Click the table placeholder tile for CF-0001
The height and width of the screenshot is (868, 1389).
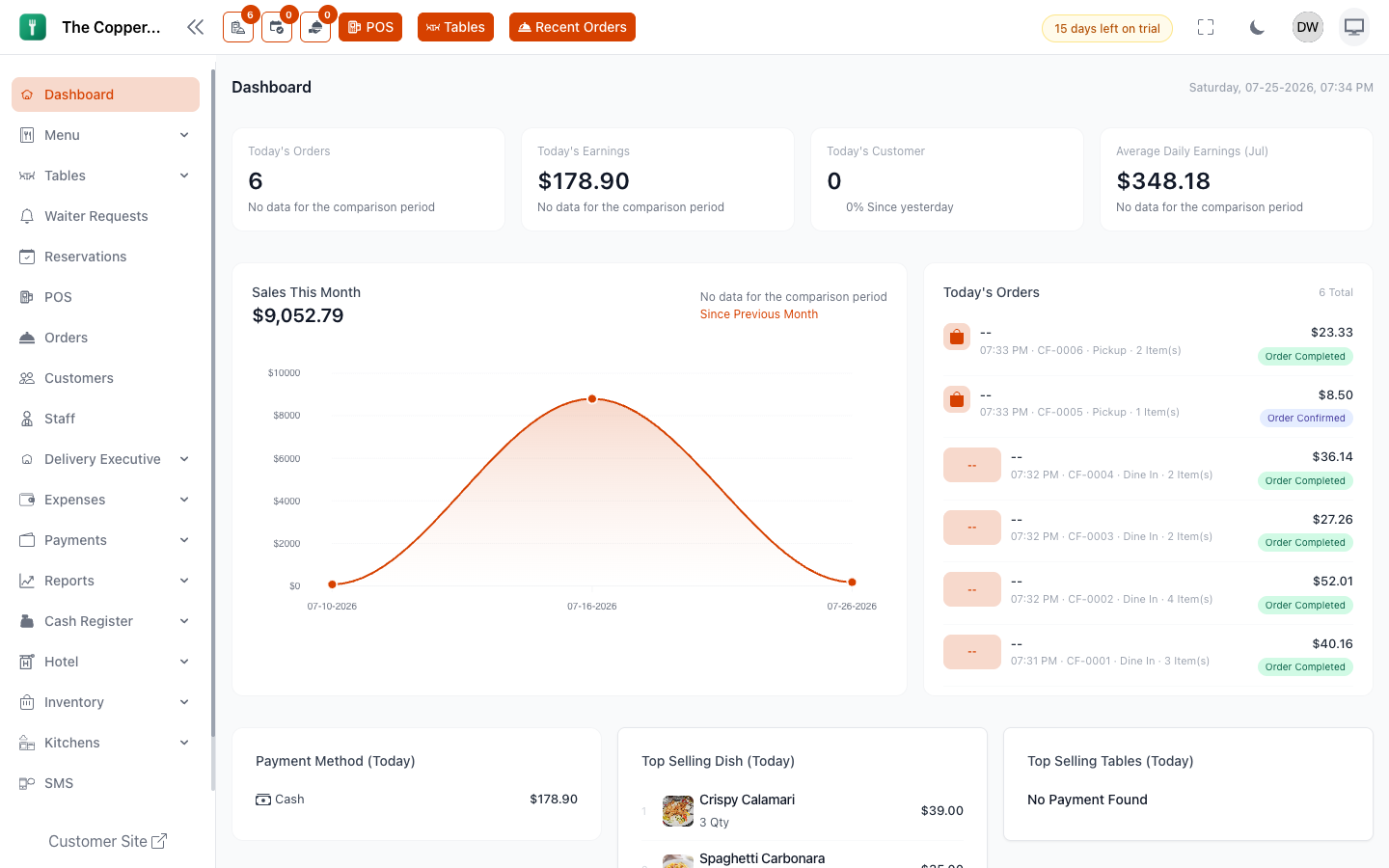click(971, 652)
